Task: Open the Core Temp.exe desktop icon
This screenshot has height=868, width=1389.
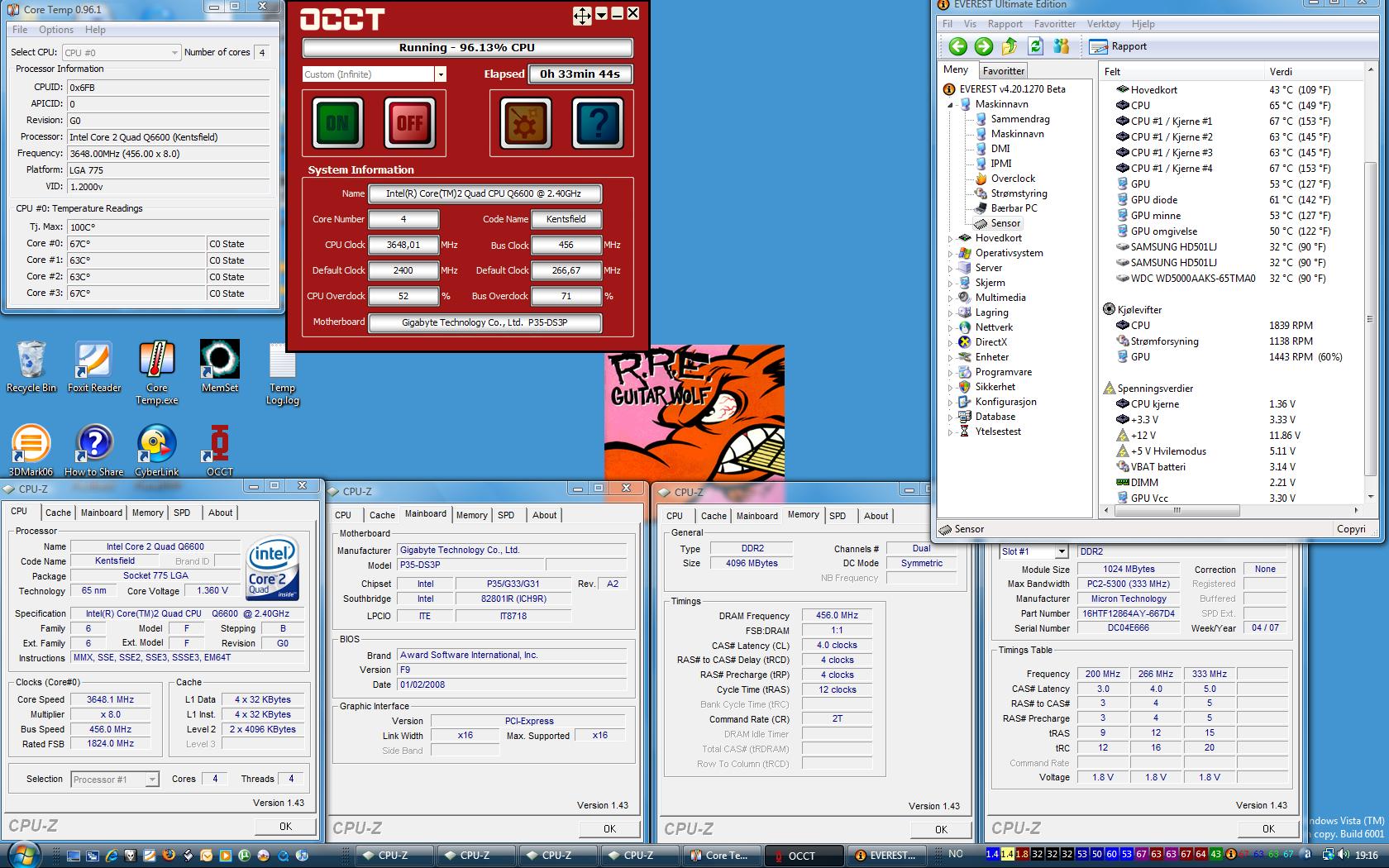Action: click(x=157, y=373)
